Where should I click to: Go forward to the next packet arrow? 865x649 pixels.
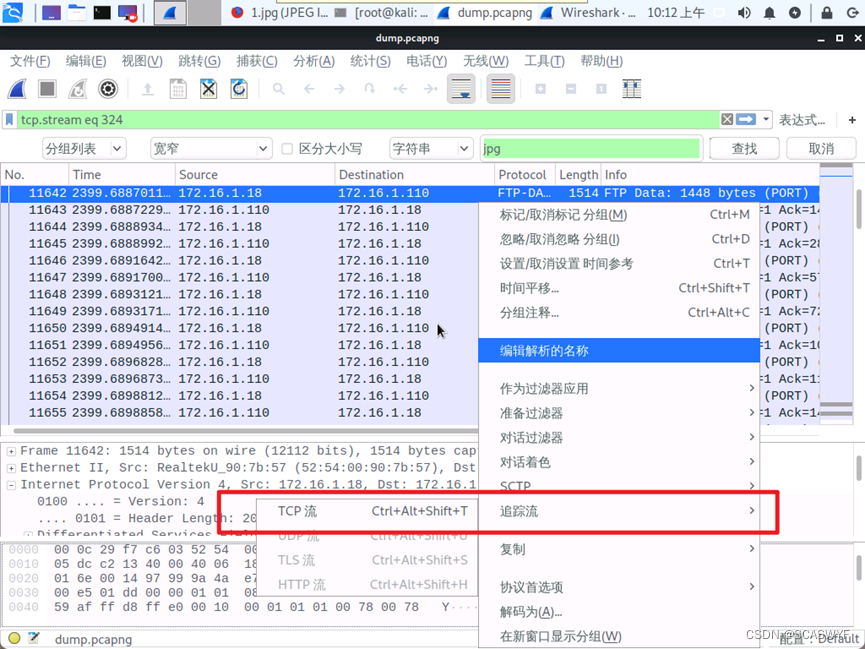[x=339, y=89]
